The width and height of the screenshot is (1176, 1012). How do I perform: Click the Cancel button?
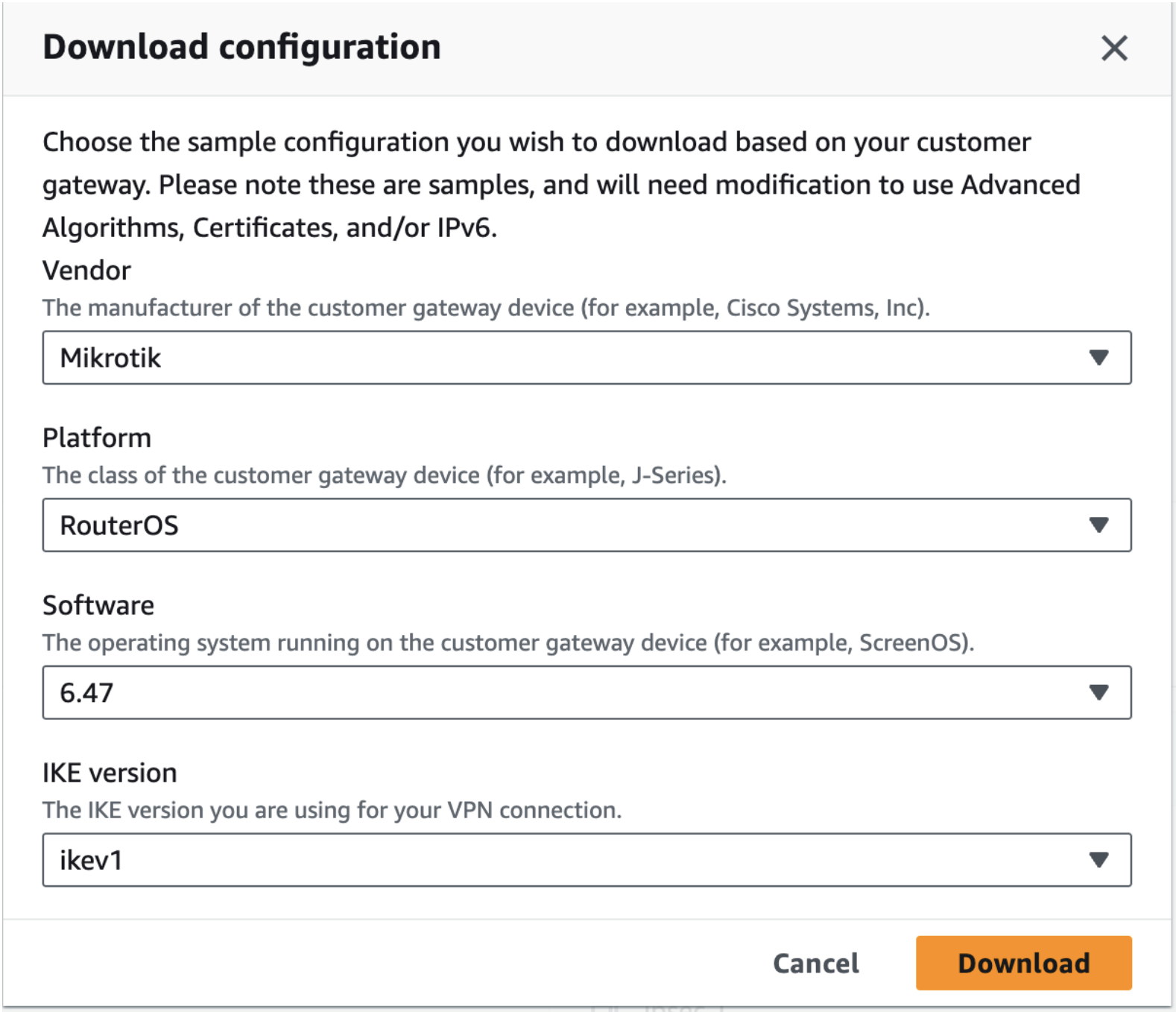(815, 963)
